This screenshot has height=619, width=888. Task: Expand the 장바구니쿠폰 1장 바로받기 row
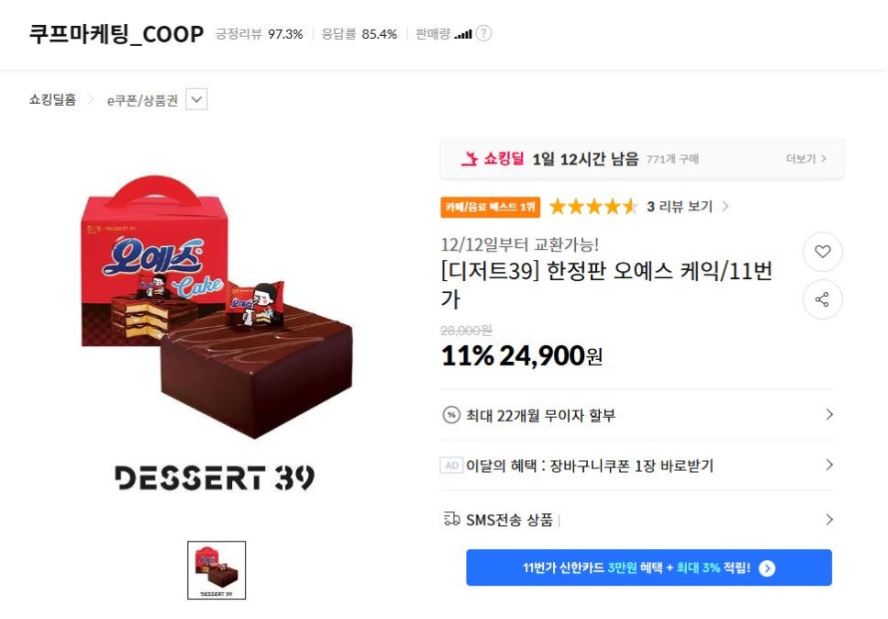[x=637, y=465]
